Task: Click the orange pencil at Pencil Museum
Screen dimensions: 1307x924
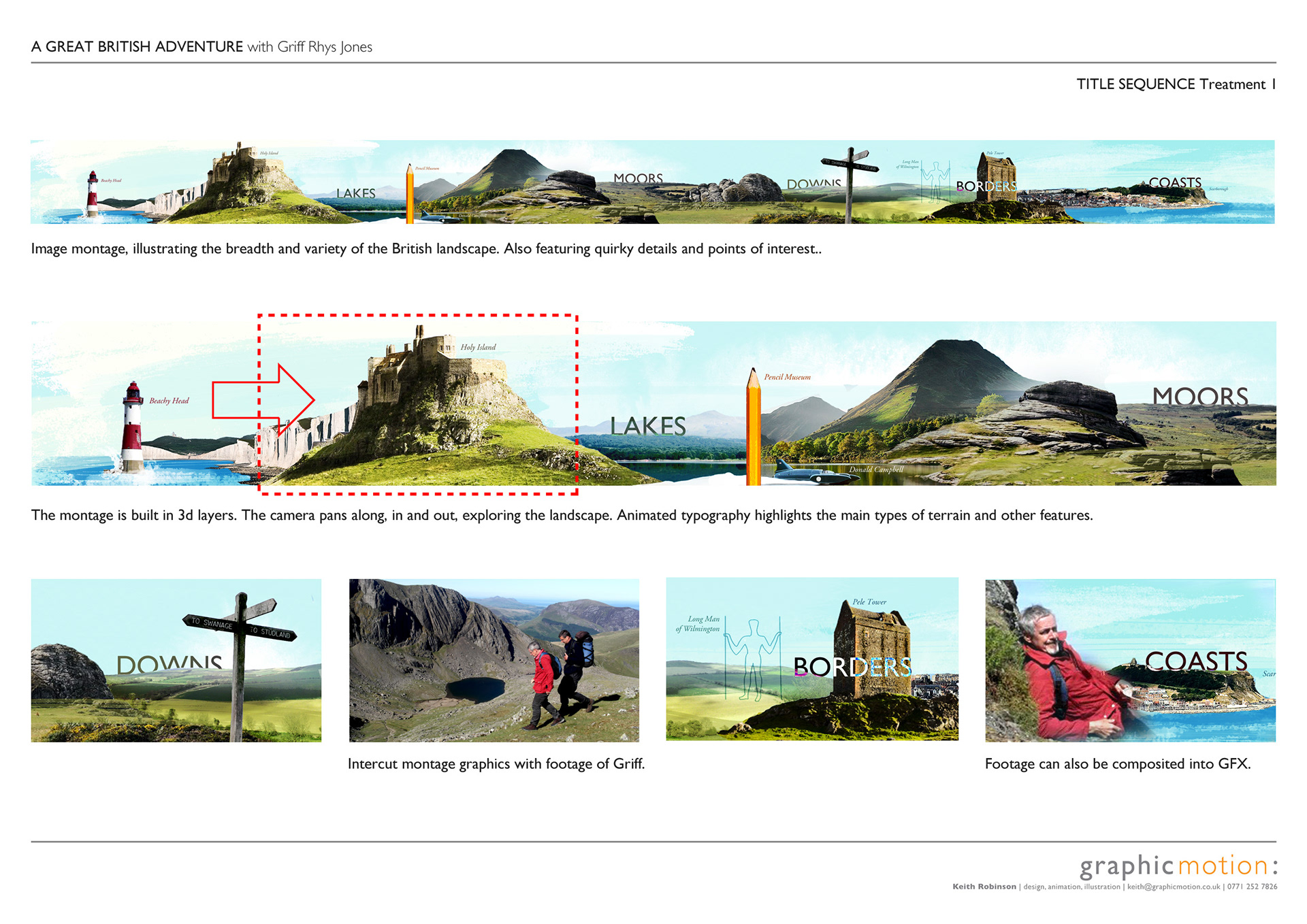Action: pyautogui.click(x=753, y=429)
